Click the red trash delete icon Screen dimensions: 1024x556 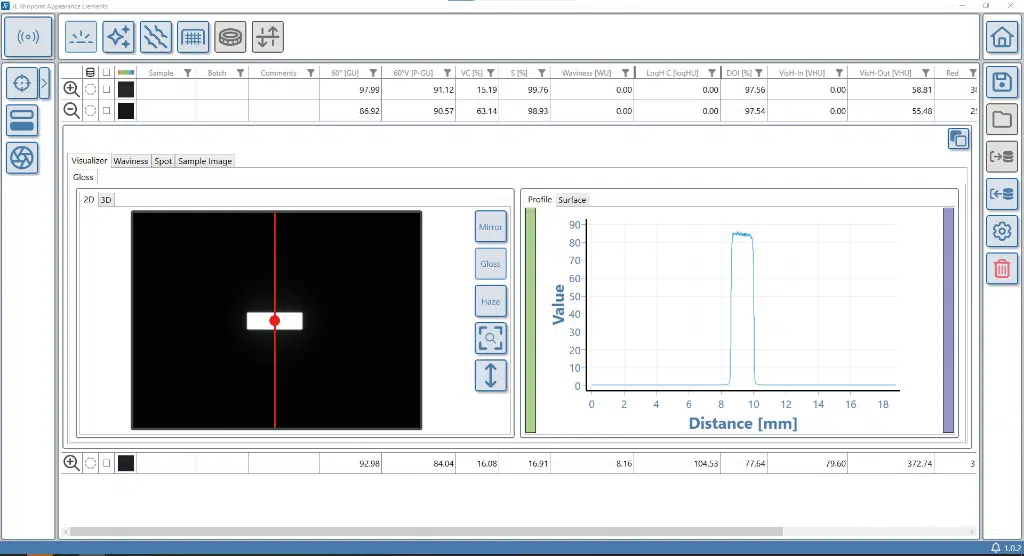[x=1000, y=268]
